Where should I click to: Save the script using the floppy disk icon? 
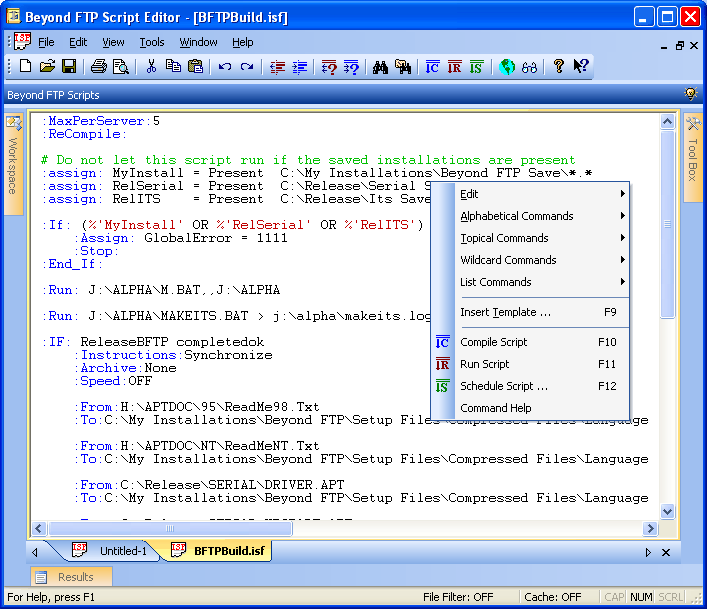point(69,66)
